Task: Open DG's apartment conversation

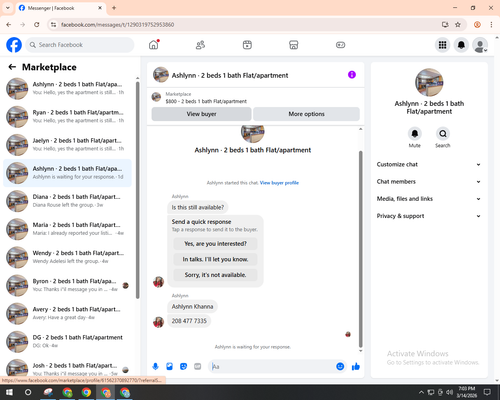Action: pos(67,342)
